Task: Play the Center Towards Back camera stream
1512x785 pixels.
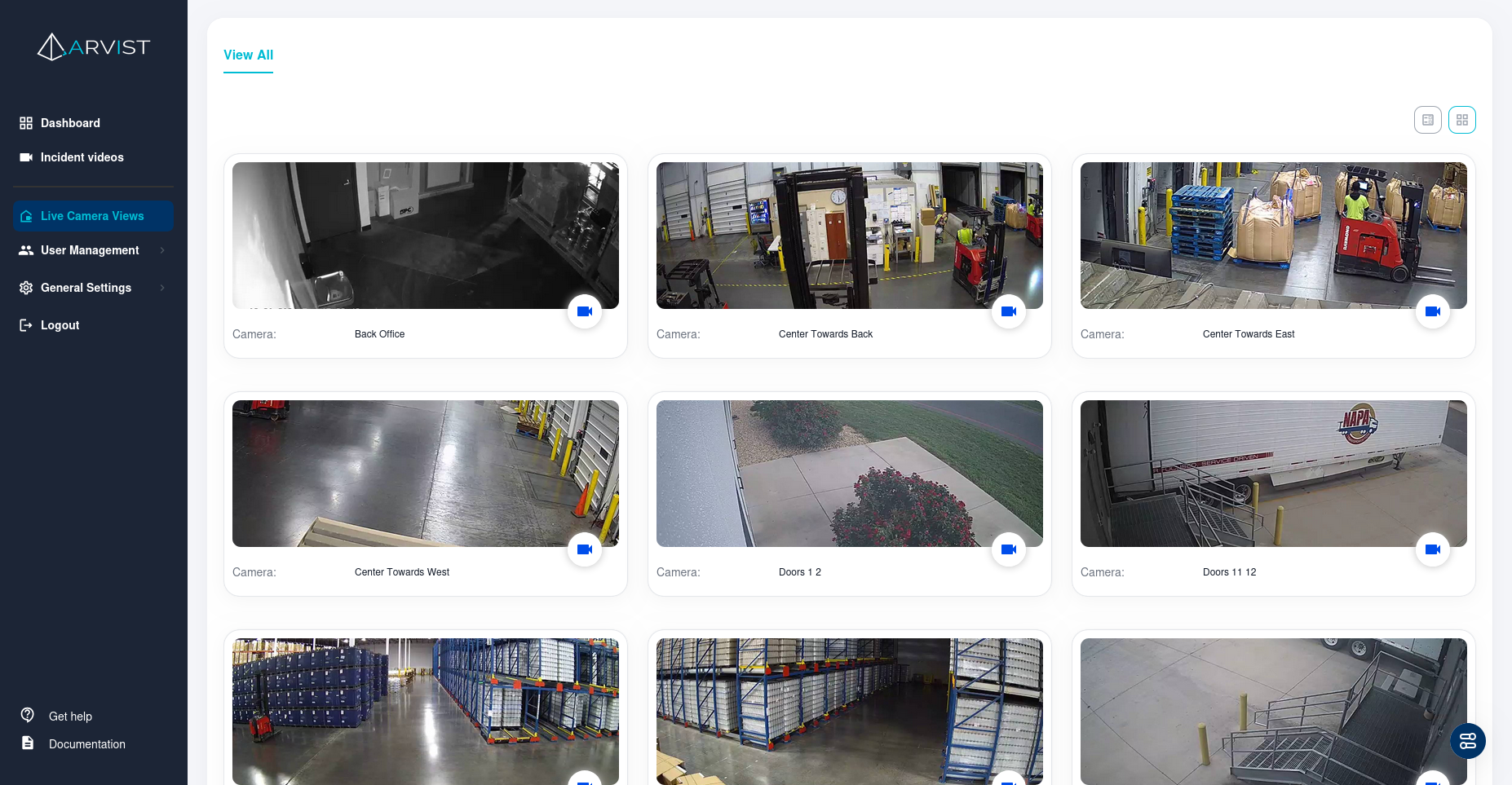Action: (x=1009, y=311)
